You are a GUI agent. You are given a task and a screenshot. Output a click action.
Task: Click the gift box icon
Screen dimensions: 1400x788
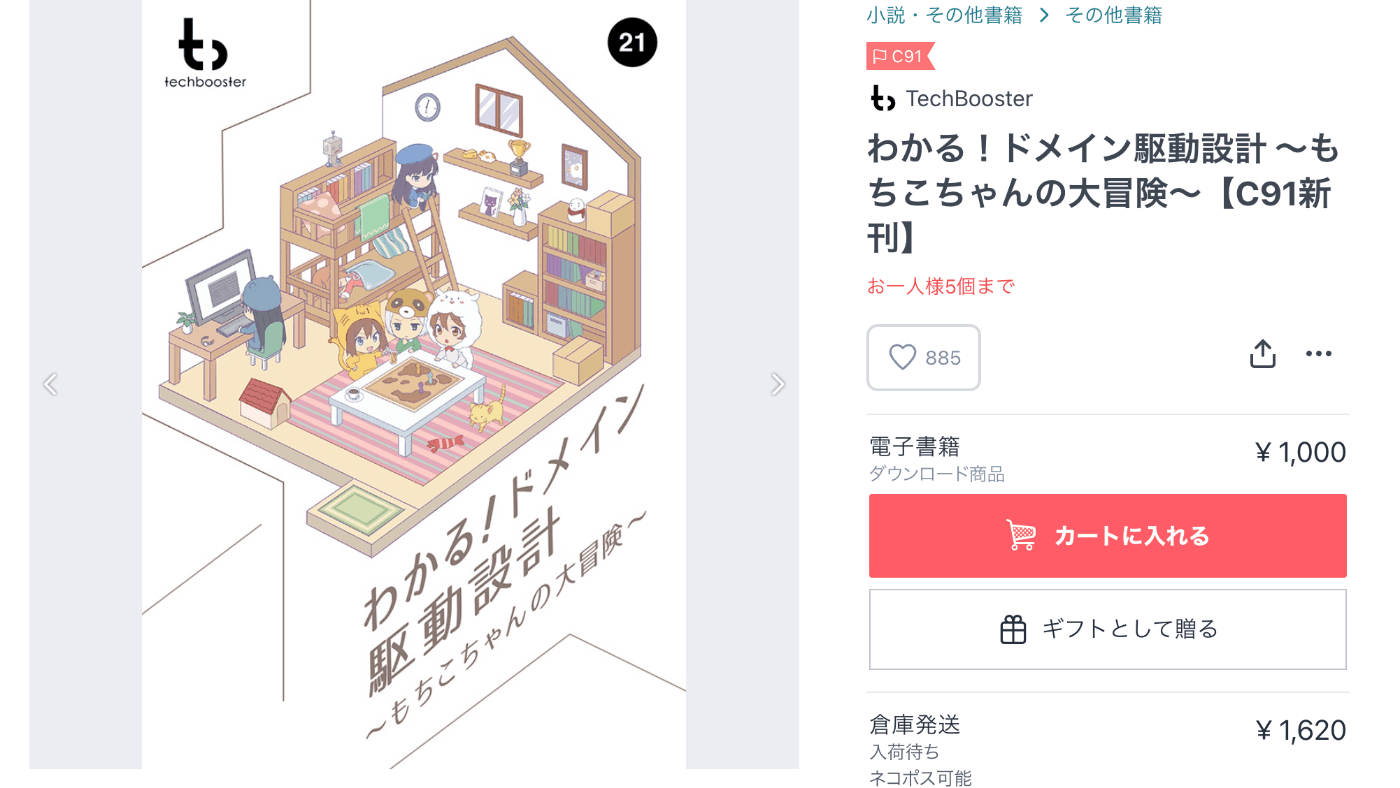(x=1013, y=629)
